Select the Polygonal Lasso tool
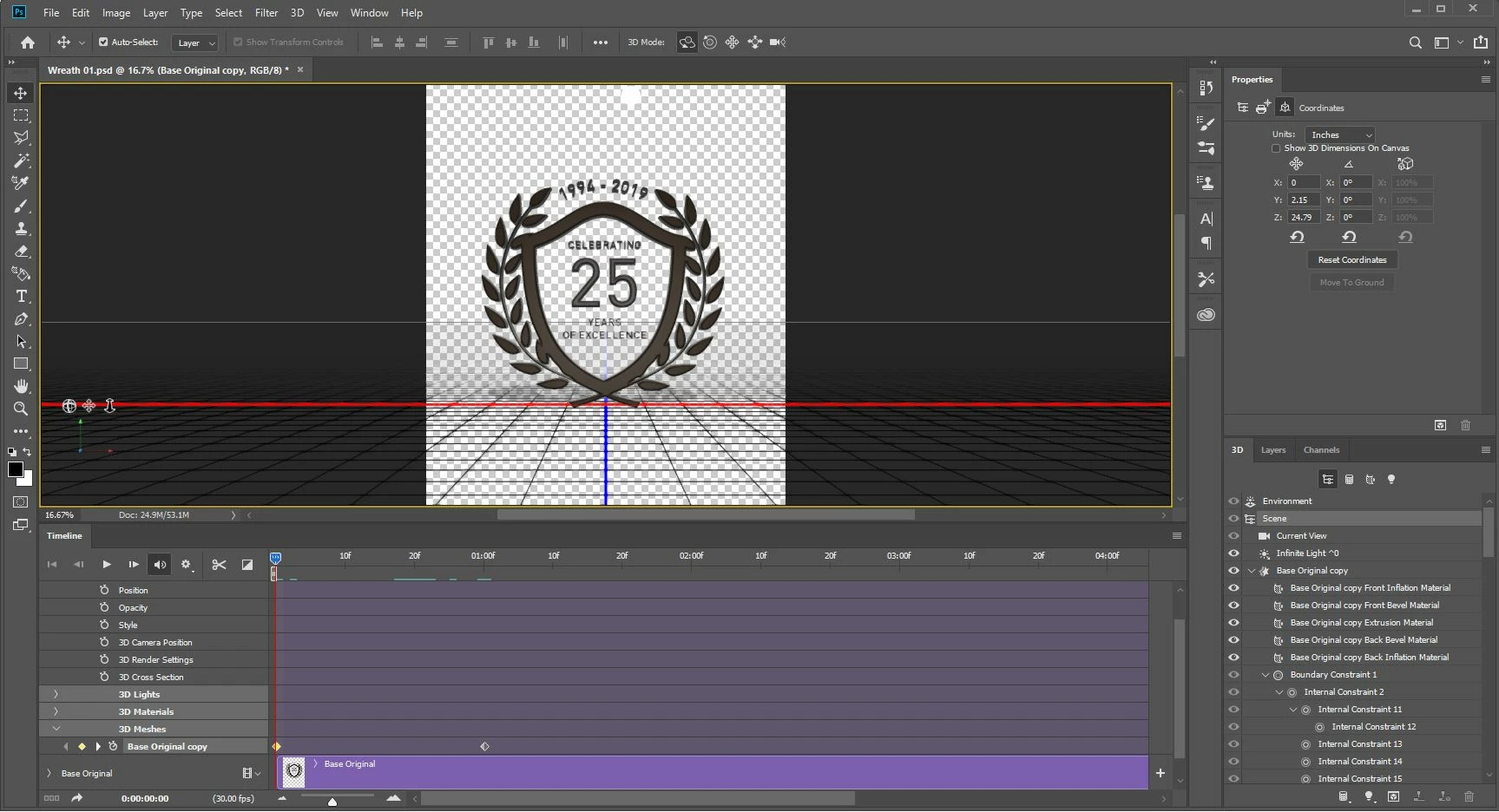This screenshot has width=1499, height=812. pyautogui.click(x=21, y=138)
